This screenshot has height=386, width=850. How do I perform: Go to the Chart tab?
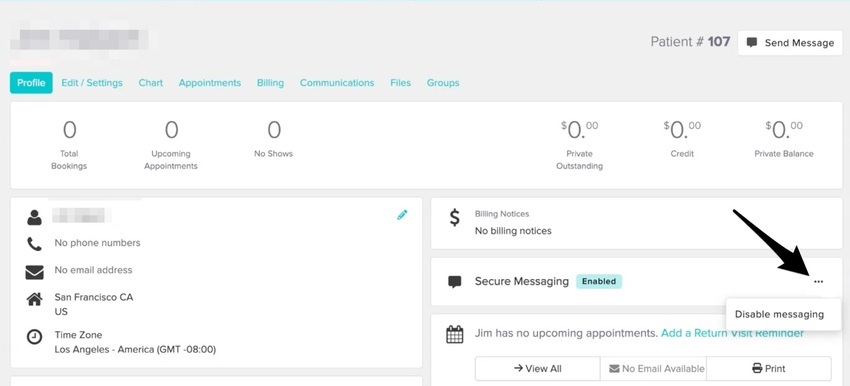coord(151,83)
